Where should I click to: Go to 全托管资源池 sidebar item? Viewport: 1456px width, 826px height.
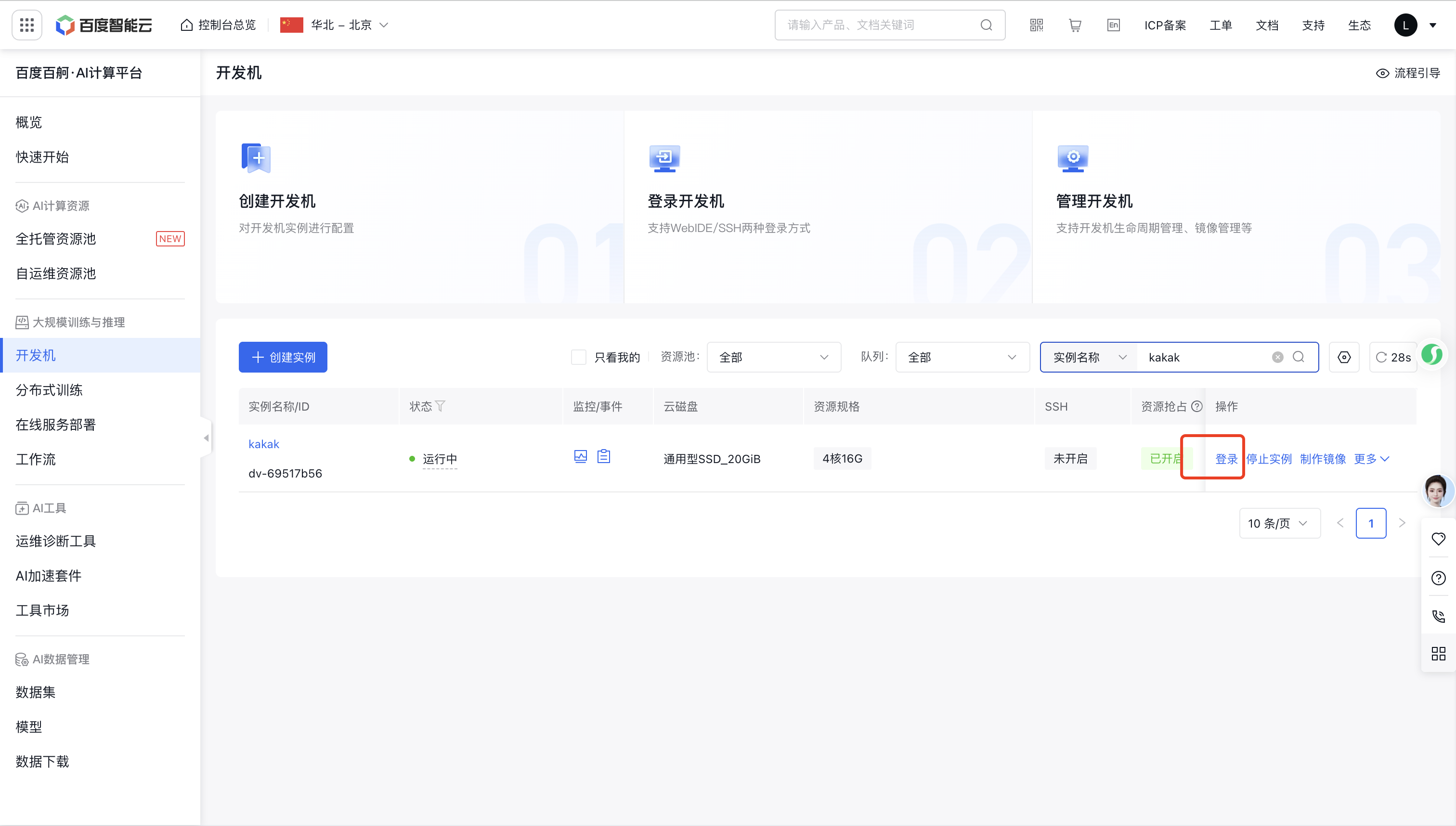(55, 239)
